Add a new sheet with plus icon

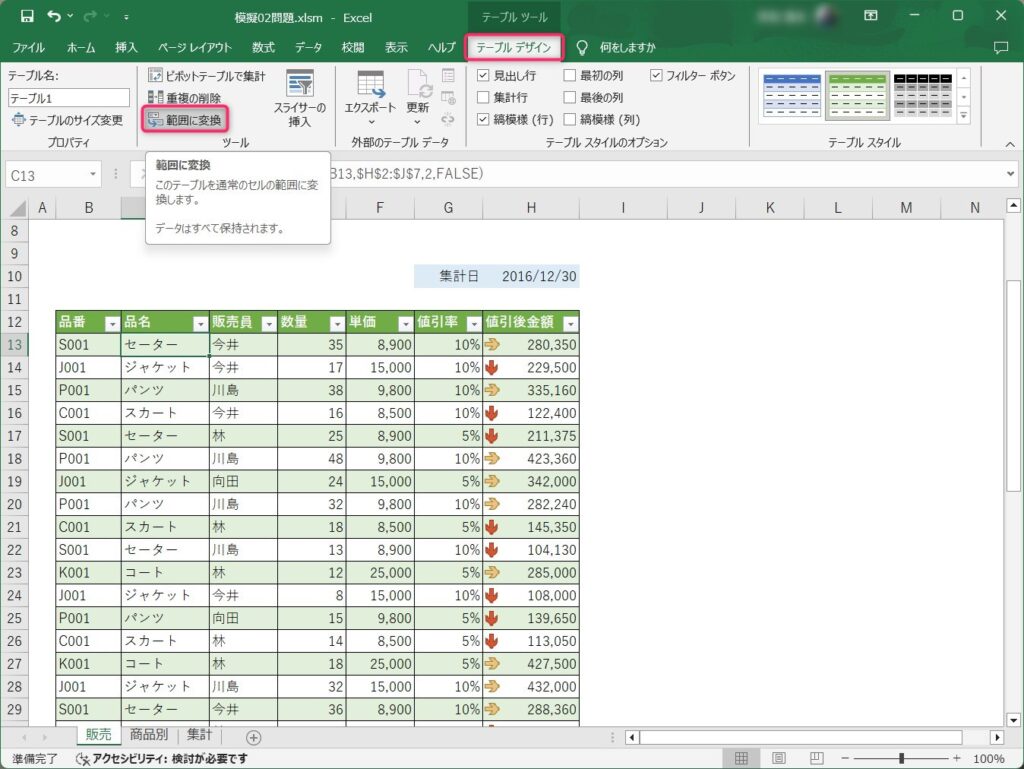tap(254, 737)
